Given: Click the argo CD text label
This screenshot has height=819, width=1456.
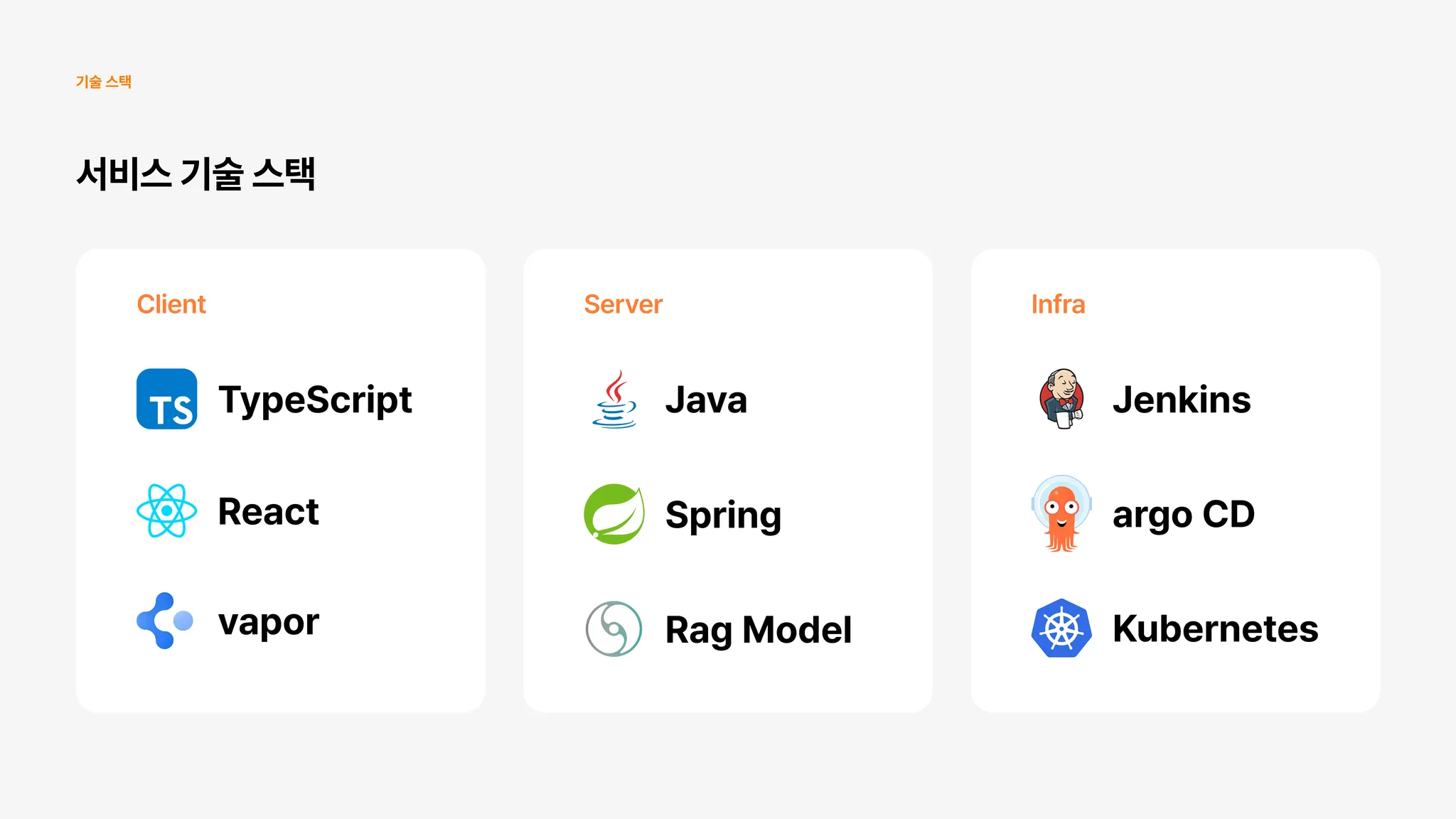Looking at the screenshot, I should [1183, 514].
